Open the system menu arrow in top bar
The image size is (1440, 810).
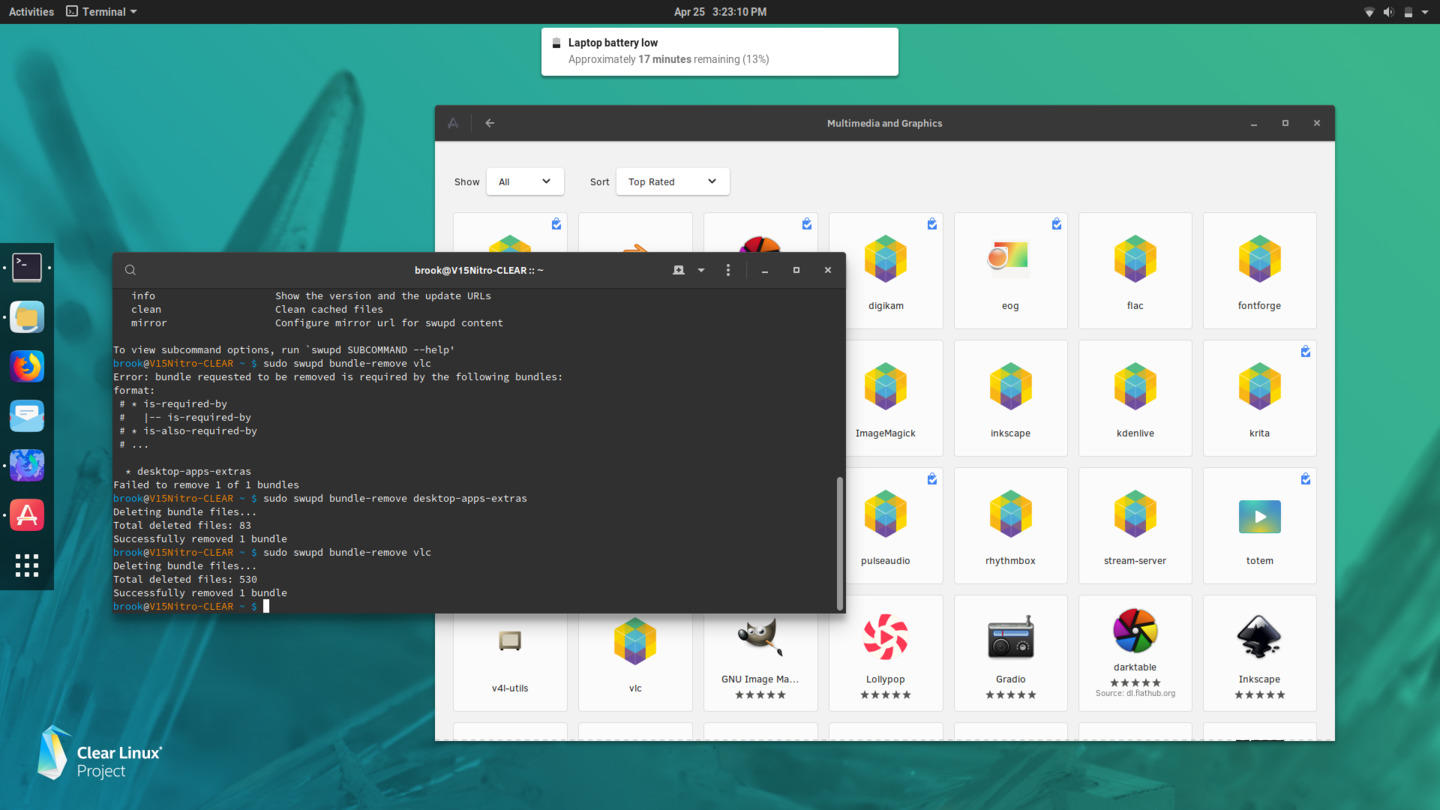(1425, 12)
